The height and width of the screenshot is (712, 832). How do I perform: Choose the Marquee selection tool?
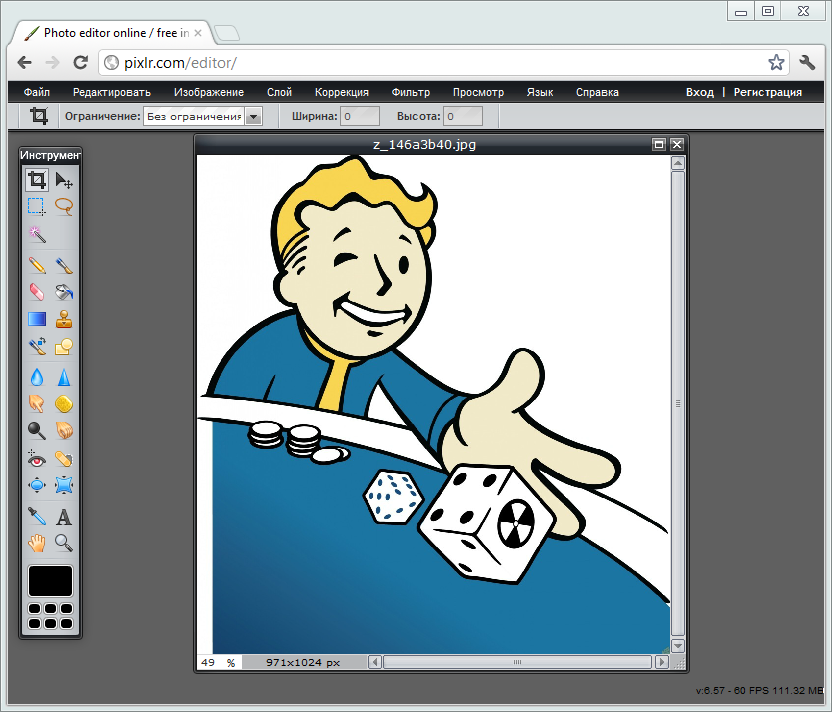pyautogui.click(x=37, y=206)
